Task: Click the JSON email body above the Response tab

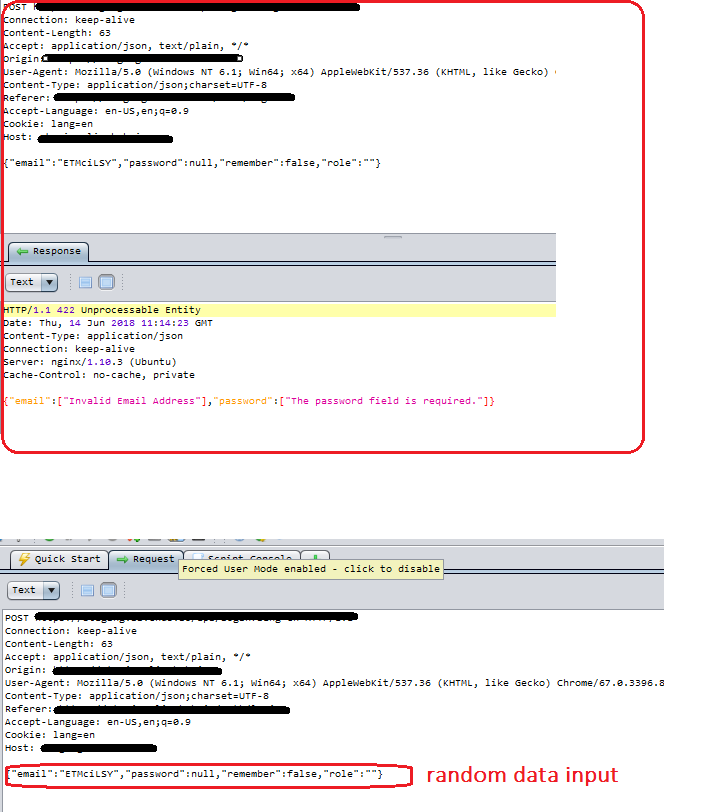Action: pos(192,163)
